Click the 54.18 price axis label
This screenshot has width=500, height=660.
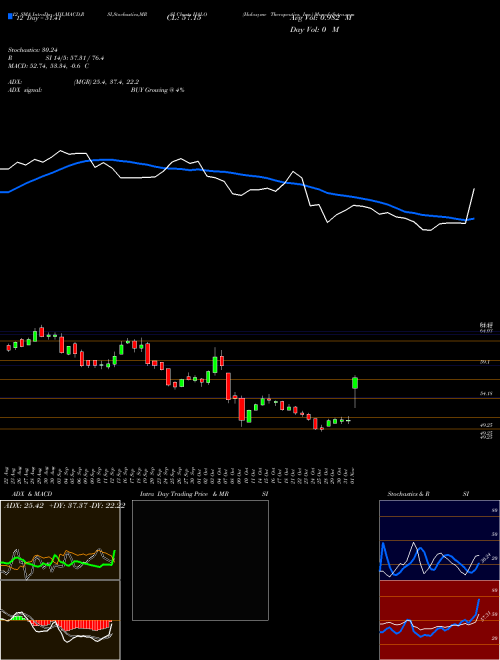[x=486, y=394]
